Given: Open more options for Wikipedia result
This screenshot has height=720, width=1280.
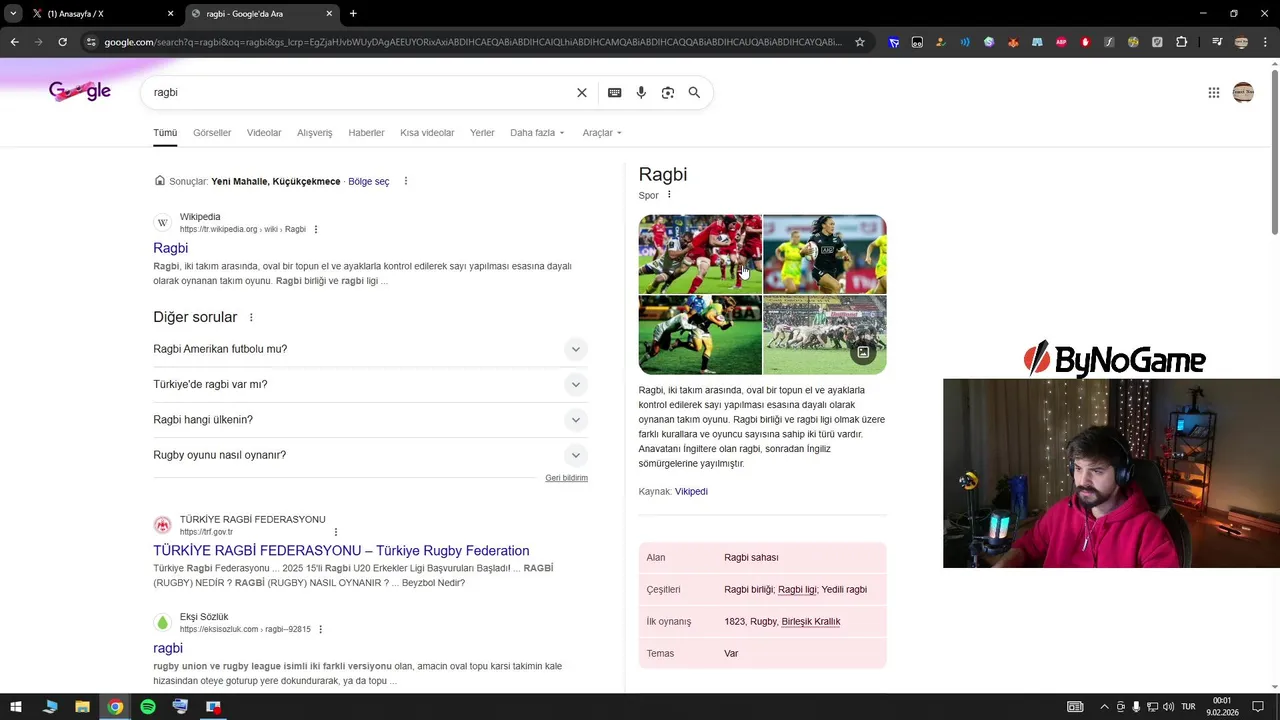Looking at the screenshot, I should tap(316, 229).
